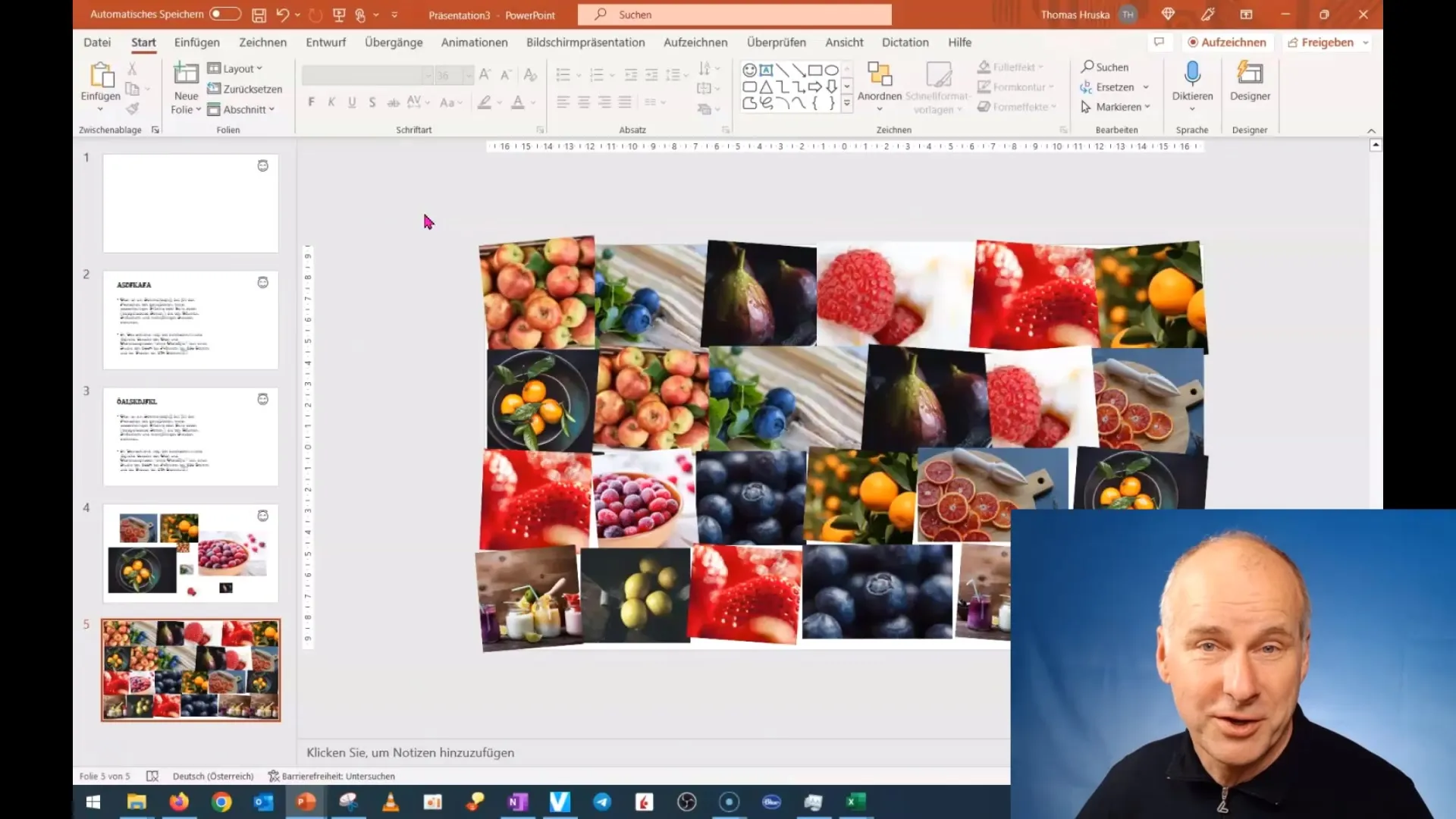The image size is (1456, 819).
Task: Start presentation from beginning icon
Action: tap(339, 14)
